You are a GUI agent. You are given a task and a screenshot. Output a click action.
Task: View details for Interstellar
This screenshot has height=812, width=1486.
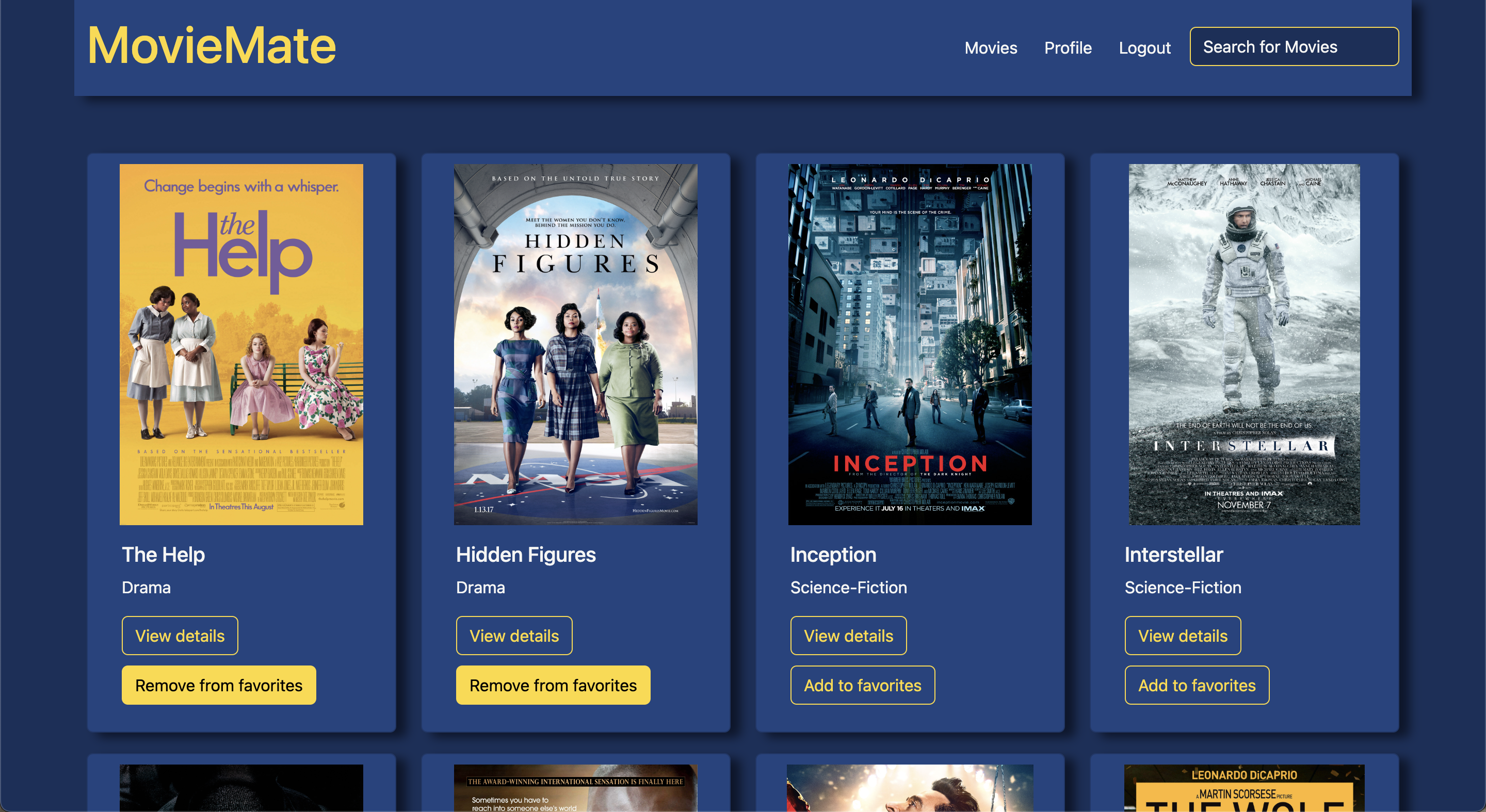click(1182, 636)
